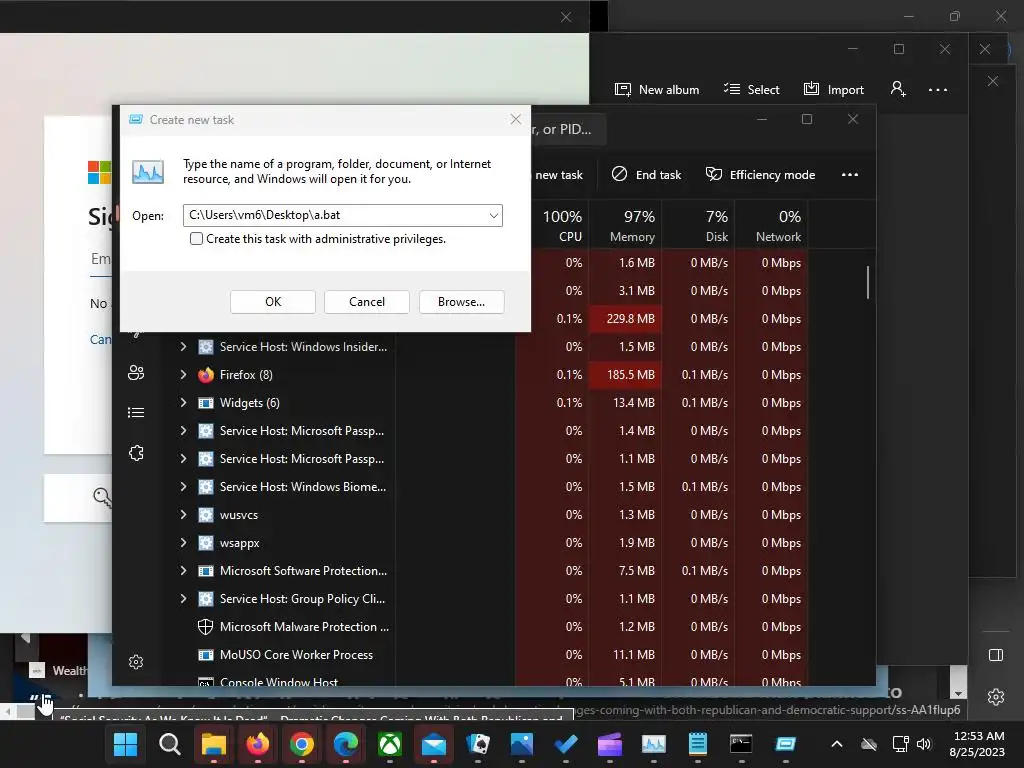The width and height of the screenshot is (1024, 768).
Task: Click Select in Photos window
Action: tap(752, 89)
